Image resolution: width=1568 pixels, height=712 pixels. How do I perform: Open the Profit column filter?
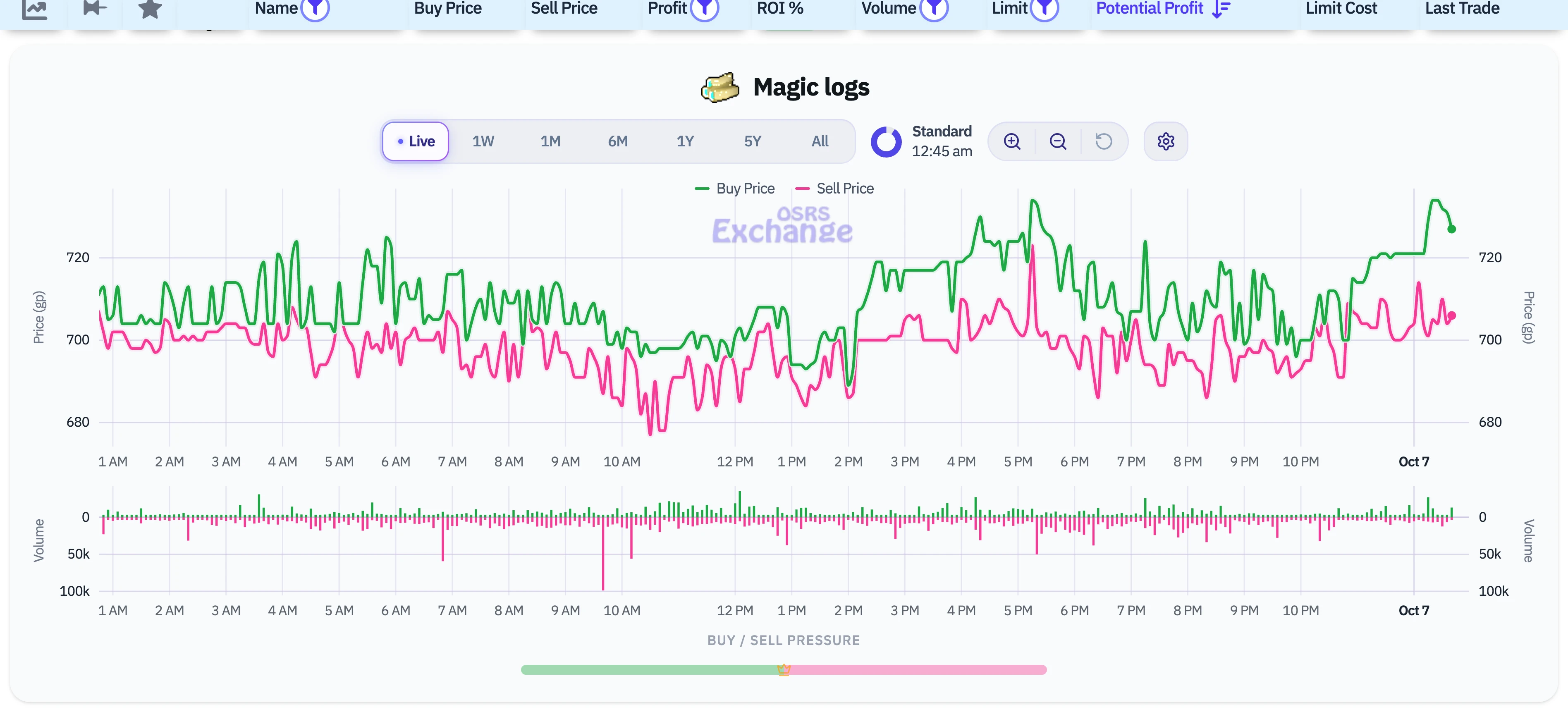(705, 8)
